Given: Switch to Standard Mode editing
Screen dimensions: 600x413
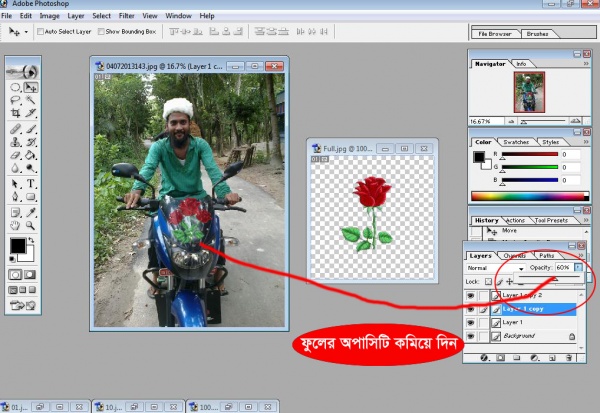Looking at the screenshot, I should 15,274.
